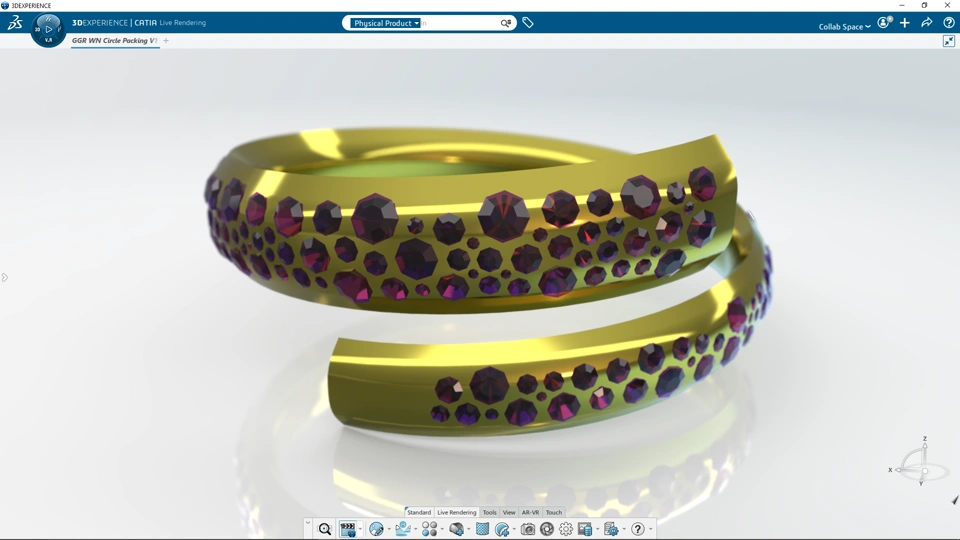
Task: Open the Physical Product search type dropdown
Action: coord(386,23)
